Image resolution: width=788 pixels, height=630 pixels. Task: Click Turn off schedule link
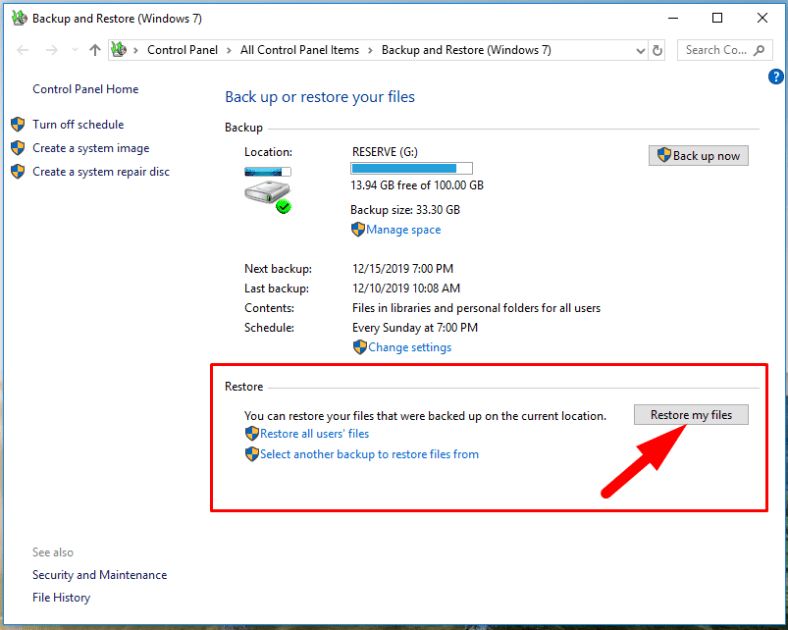[x=78, y=125]
